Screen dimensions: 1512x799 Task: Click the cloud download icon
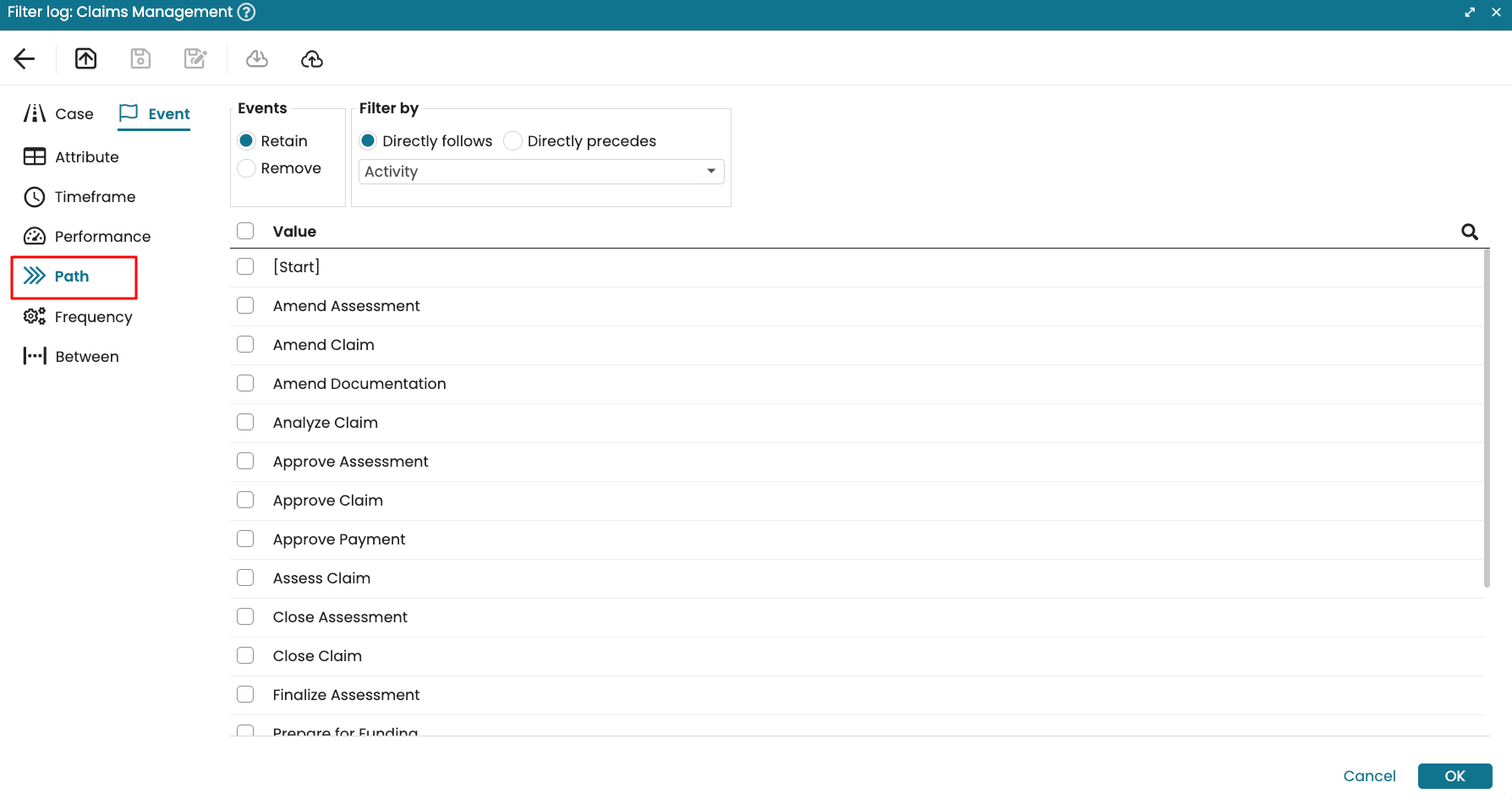[257, 58]
